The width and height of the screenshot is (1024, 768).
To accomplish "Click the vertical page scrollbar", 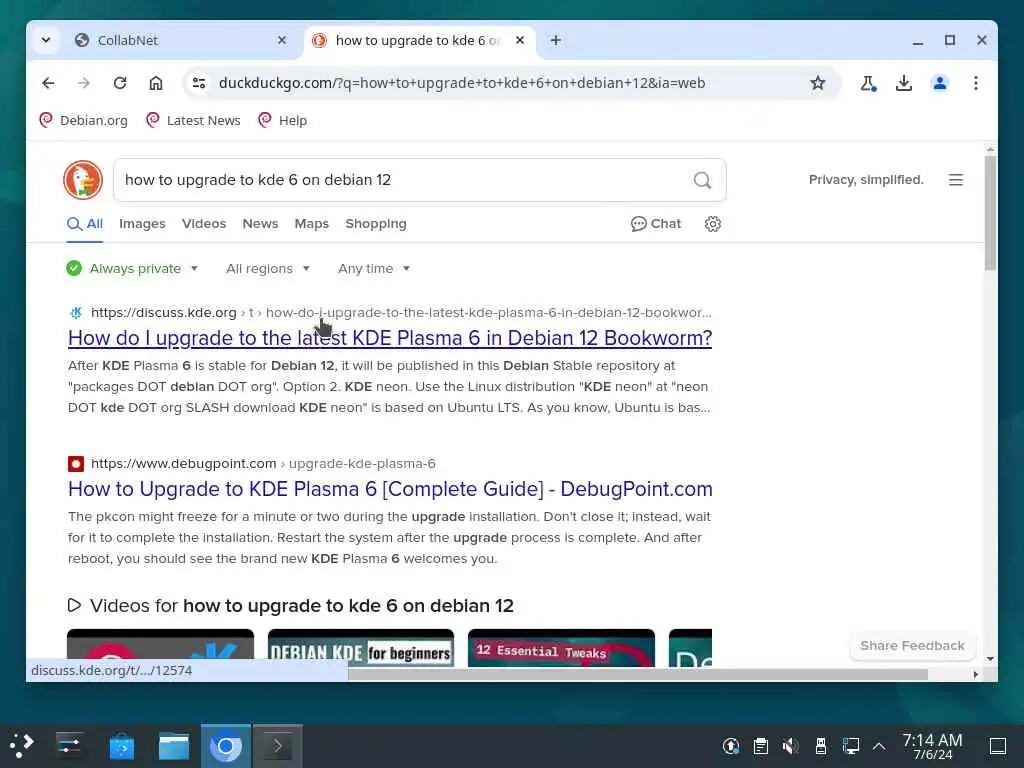I will pos(990,213).
